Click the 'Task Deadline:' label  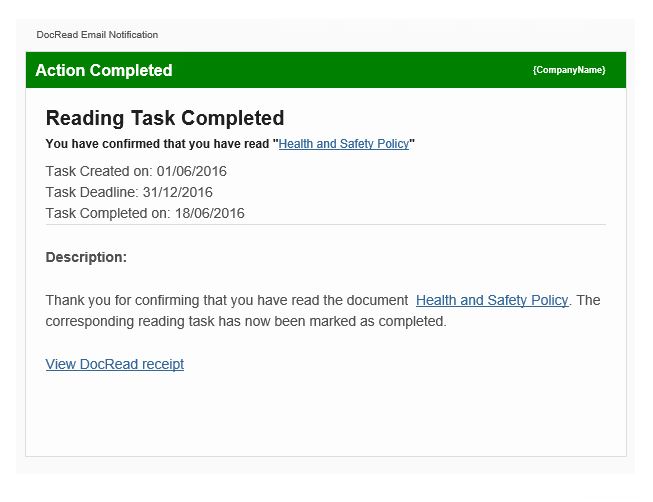pyautogui.click(x=92, y=192)
